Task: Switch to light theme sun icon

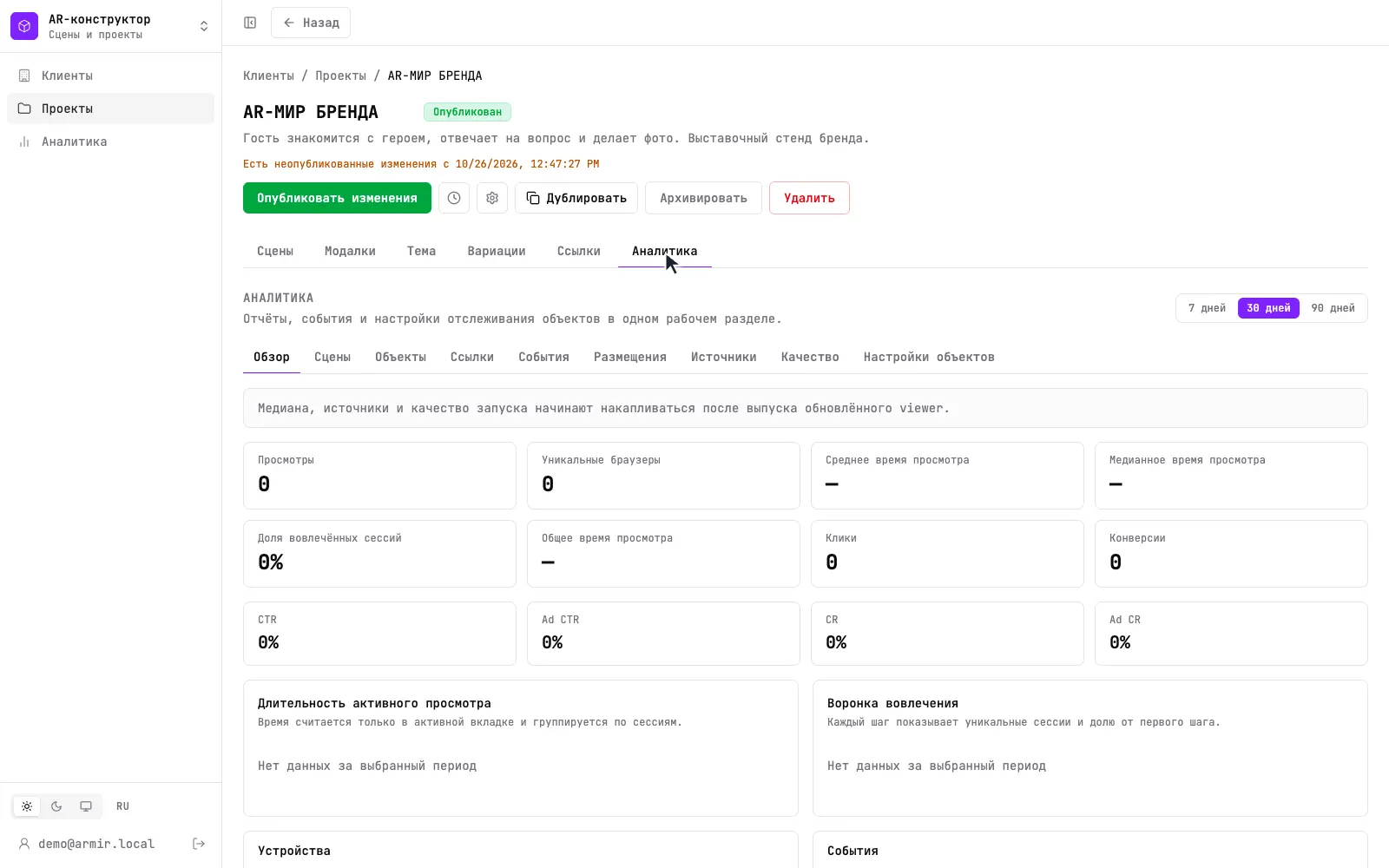Action: click(27, 806)
